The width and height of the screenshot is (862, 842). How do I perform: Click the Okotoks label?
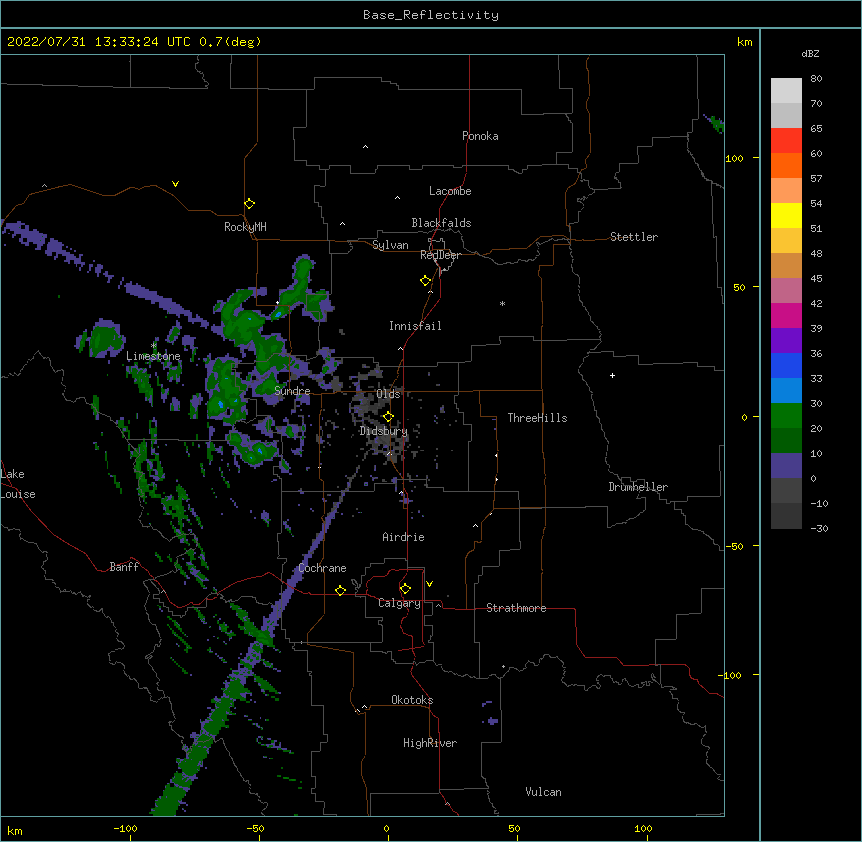tap(412, 700)
